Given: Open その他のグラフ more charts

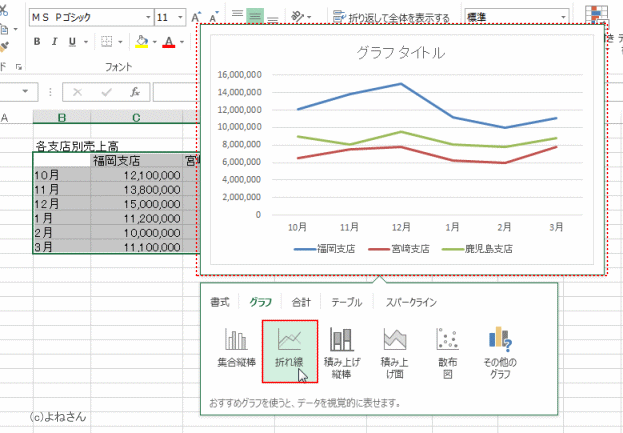Looking at the screenshot, I should click(500, 349).
